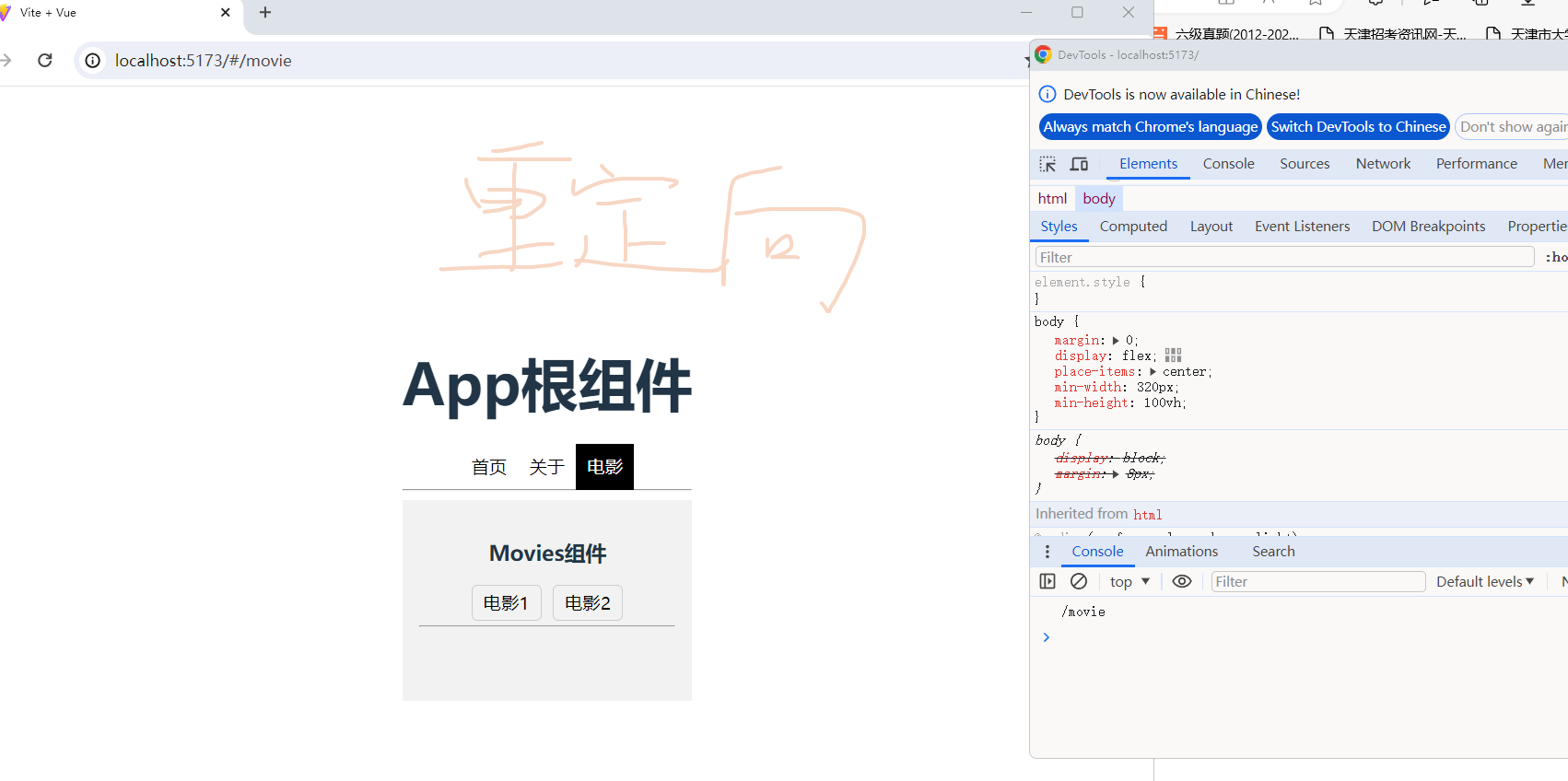The image size is (1568, 781).
Task: Select the Animations drawer tab
Action: pos(1181,552)
